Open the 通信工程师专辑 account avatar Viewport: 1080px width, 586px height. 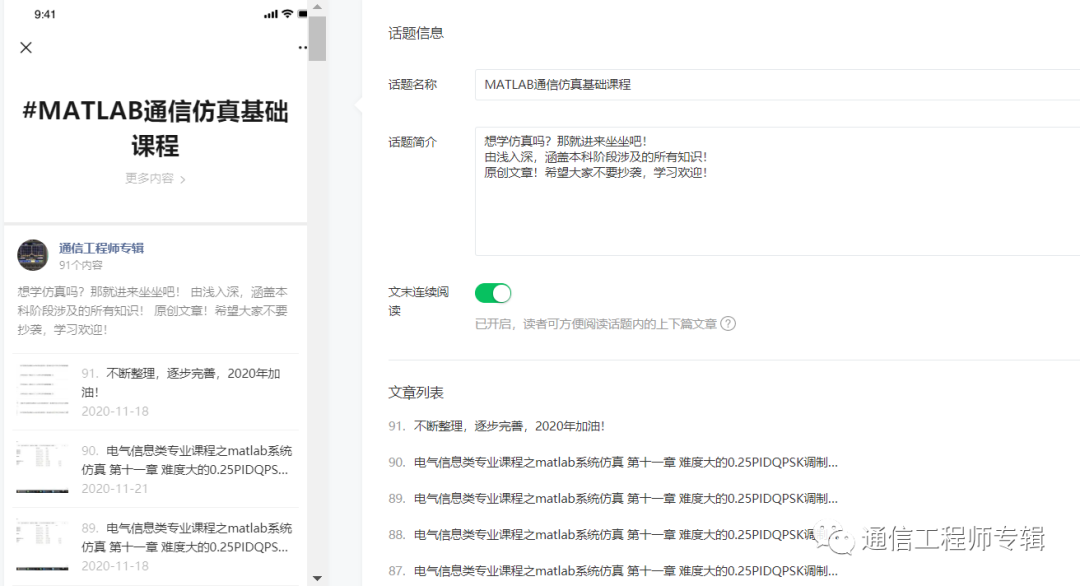tap(32, 255)
